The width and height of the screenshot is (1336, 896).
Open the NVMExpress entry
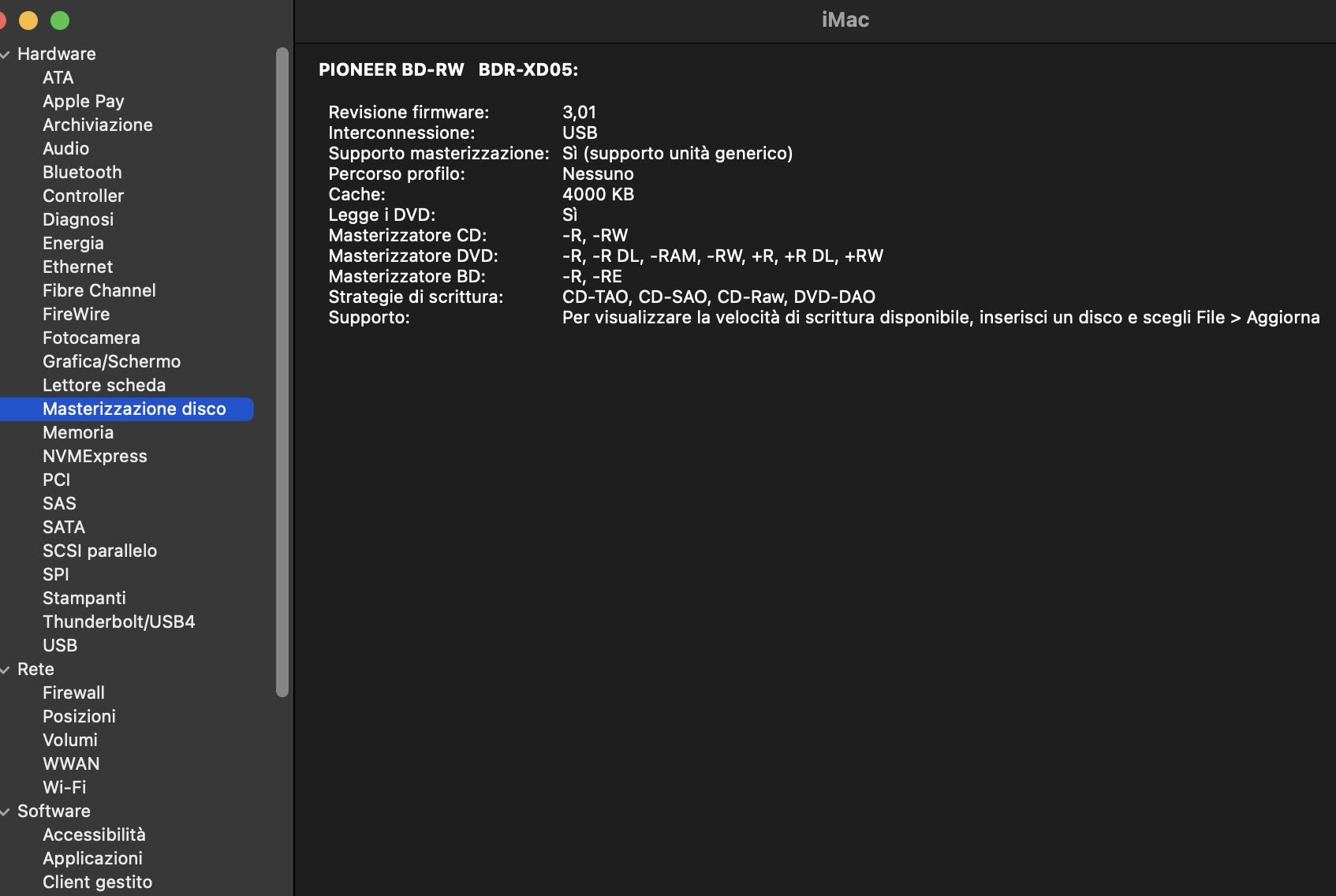pyautogui.click(x=95, y=456)
